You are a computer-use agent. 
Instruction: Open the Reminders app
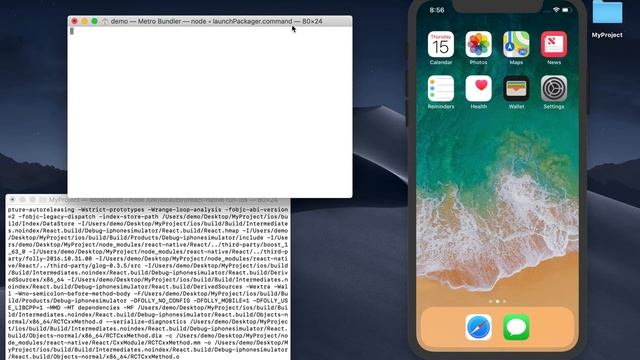tap(441, 88)
